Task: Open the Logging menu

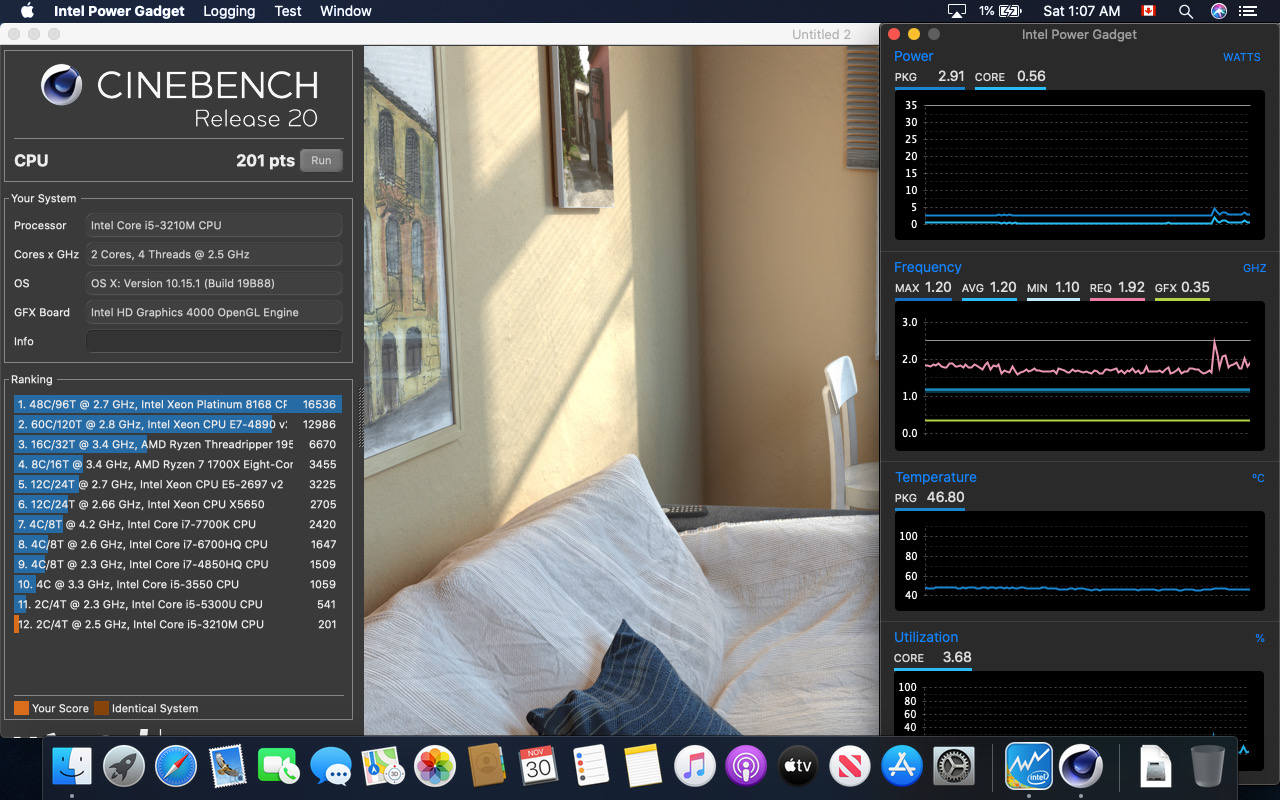Action: coord(229,11)
